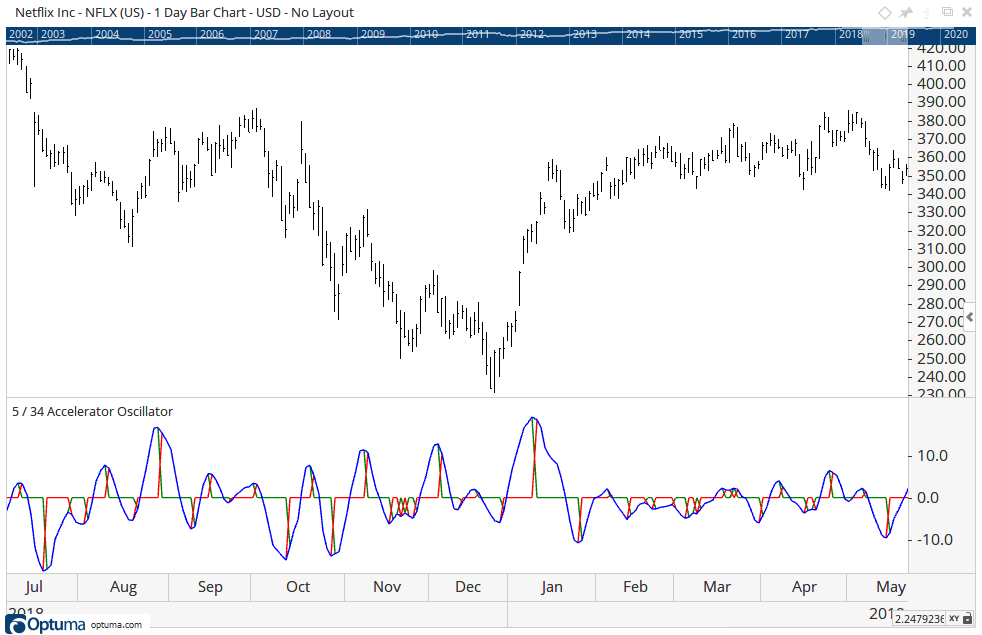
Task: Toggle the scale lock padlock icon
Action: click(968, 619)
